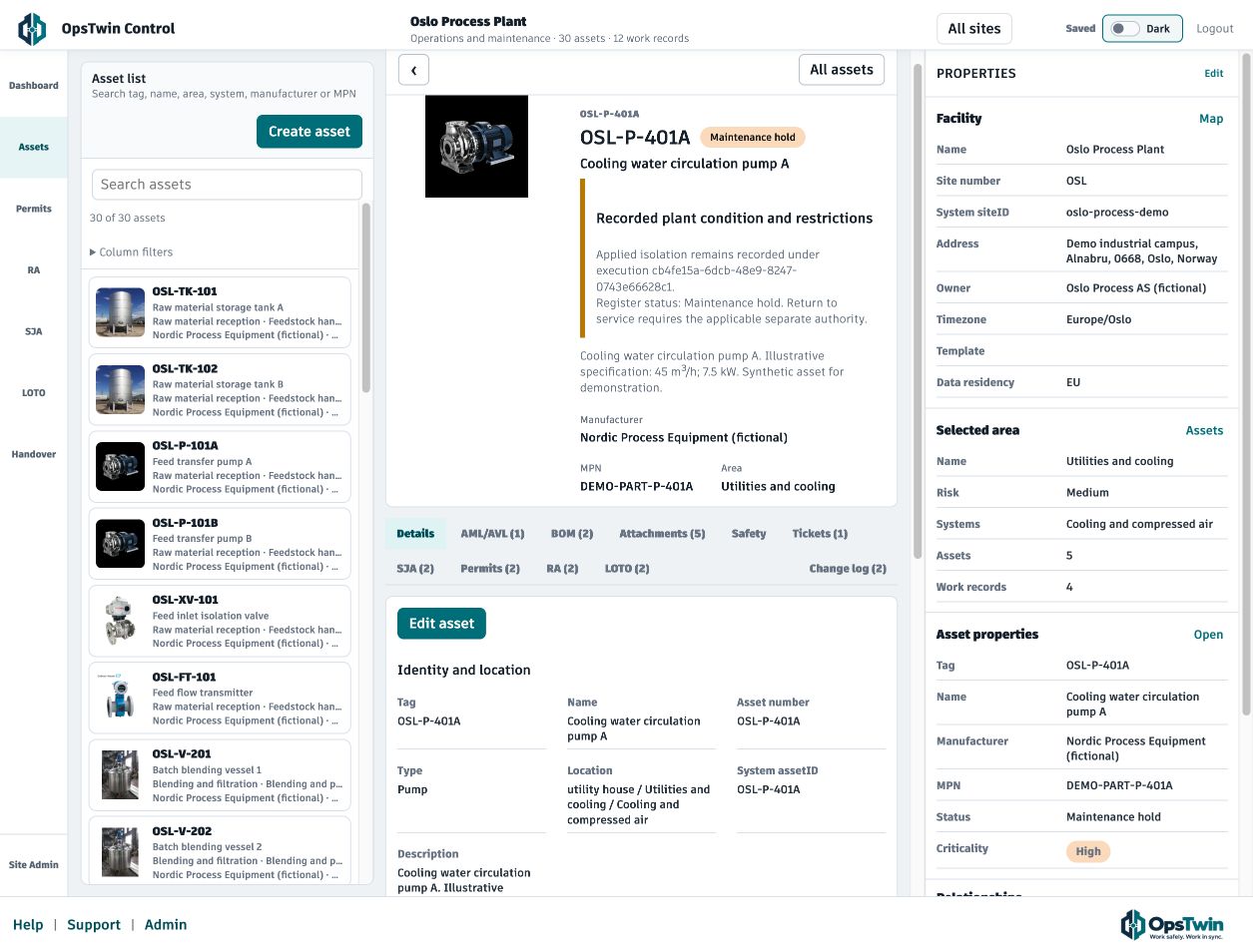Click the OpsTwin footer logo
This screenshot has height=952, width=1253.
tap(1172, 925)
